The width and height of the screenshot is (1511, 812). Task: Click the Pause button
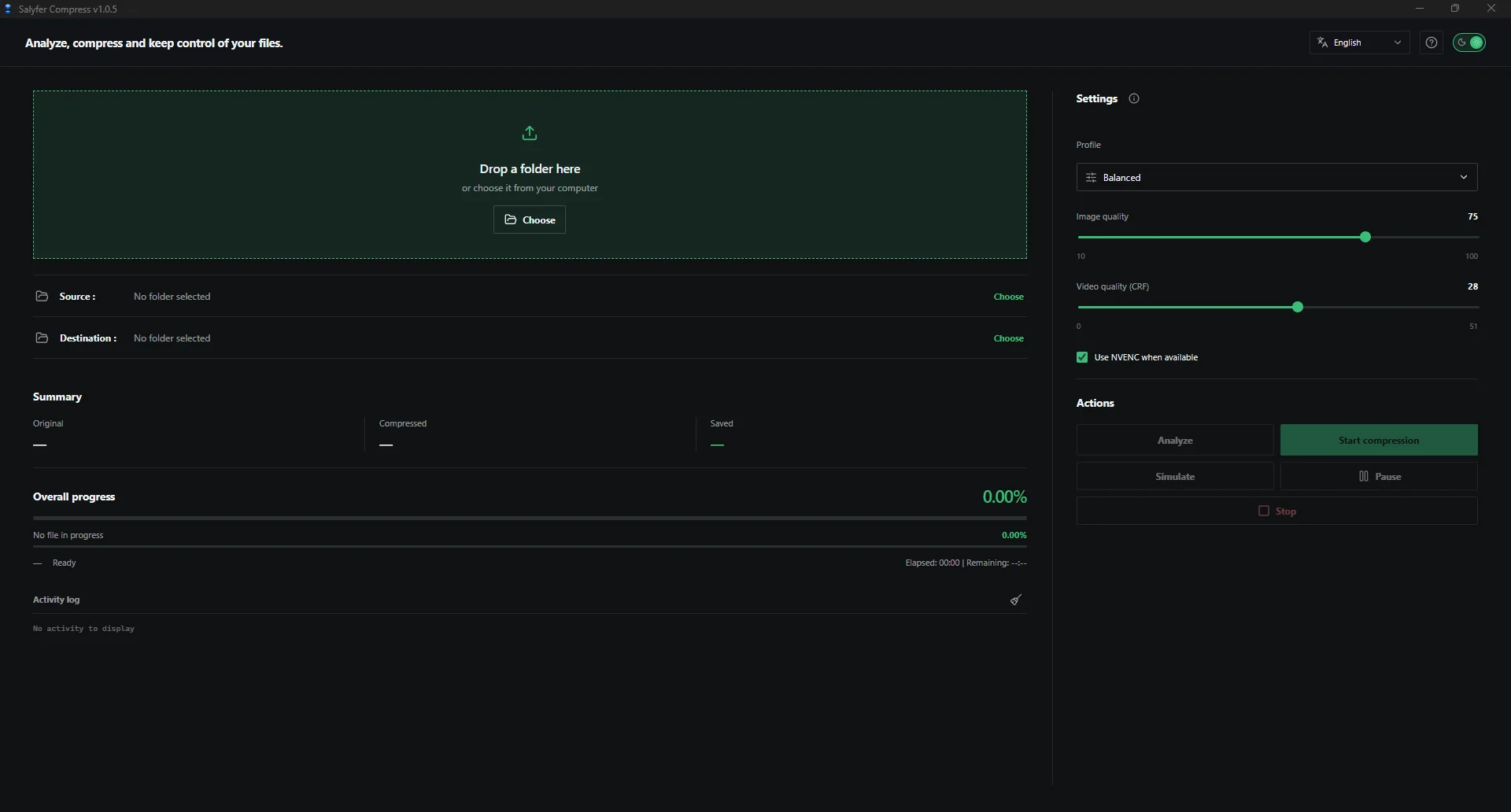pyautogui.click(x=1379, y=476)
